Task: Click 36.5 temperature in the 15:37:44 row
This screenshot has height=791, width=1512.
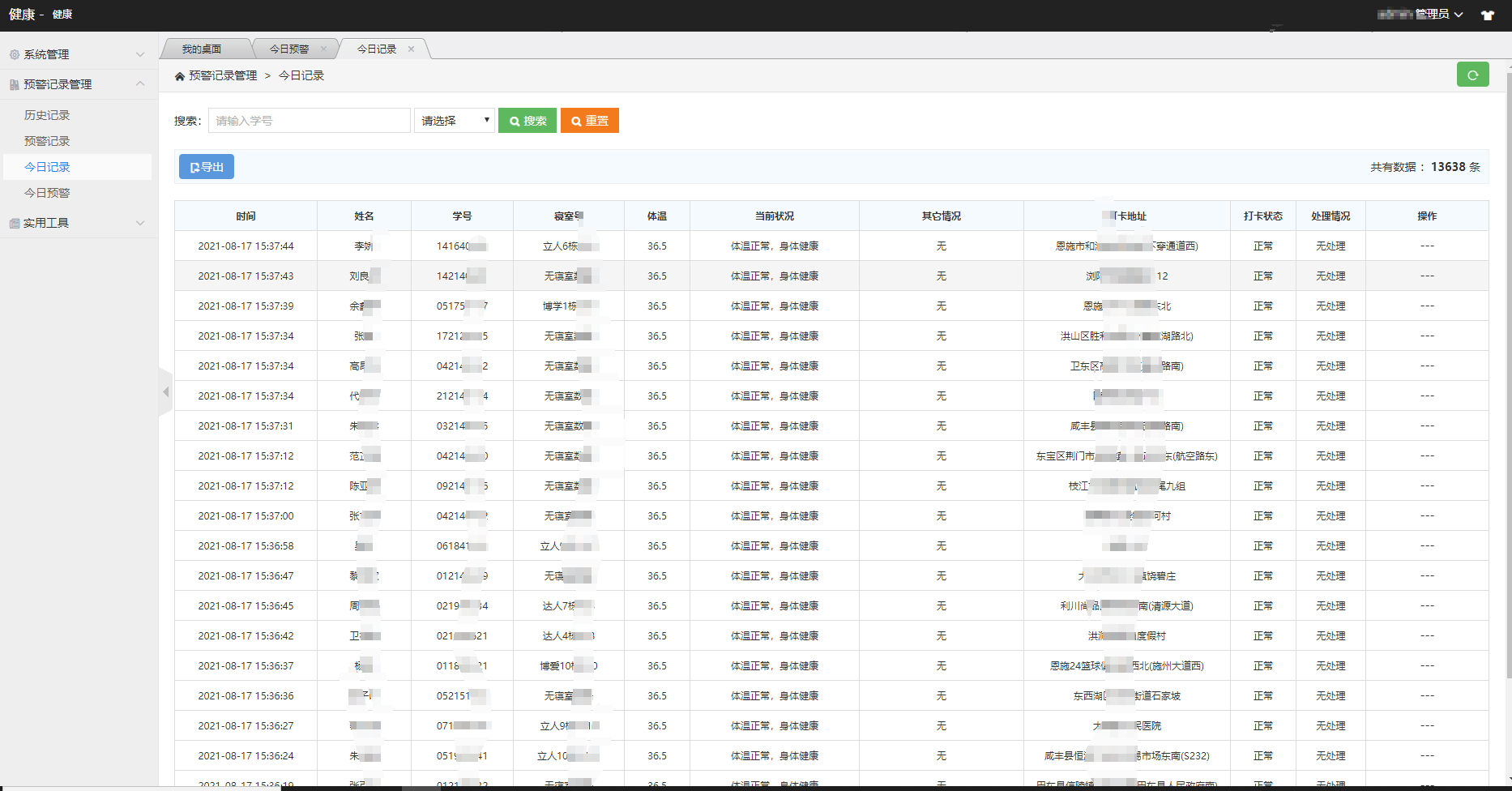Action: click(657, 246)
